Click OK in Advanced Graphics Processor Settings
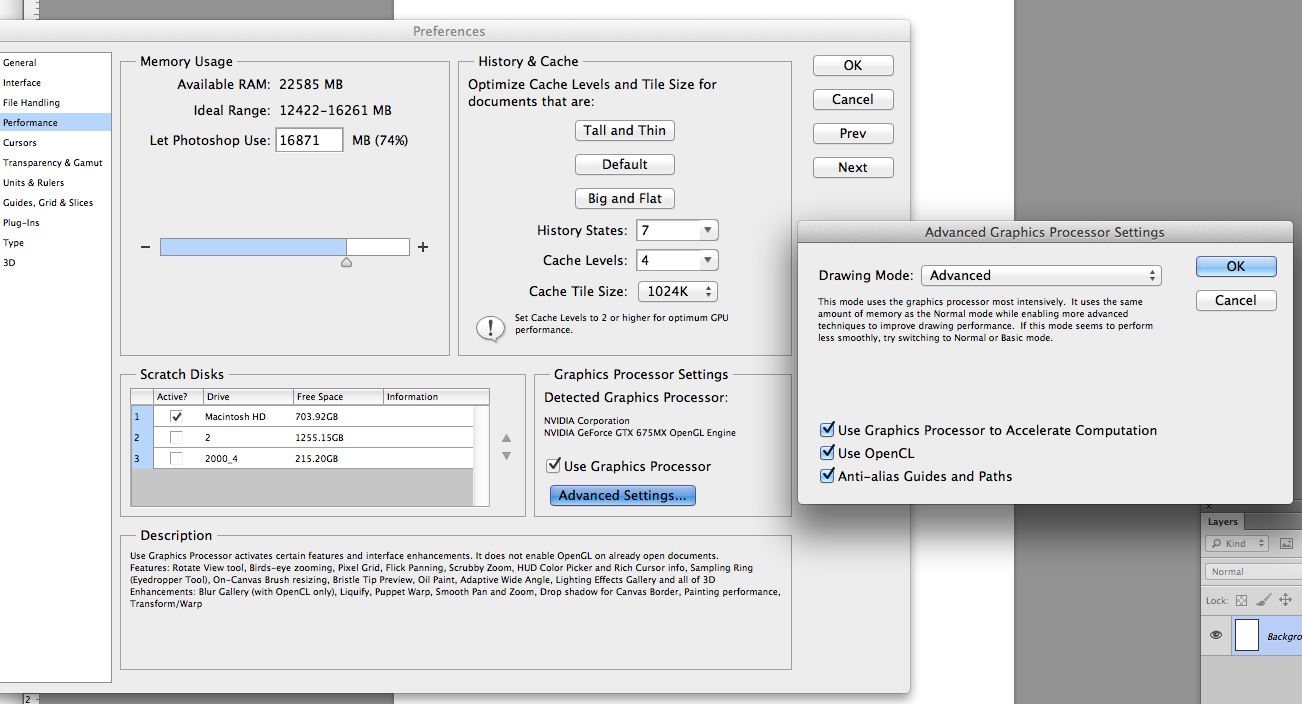1302x704 pixels. [1236, 266]
